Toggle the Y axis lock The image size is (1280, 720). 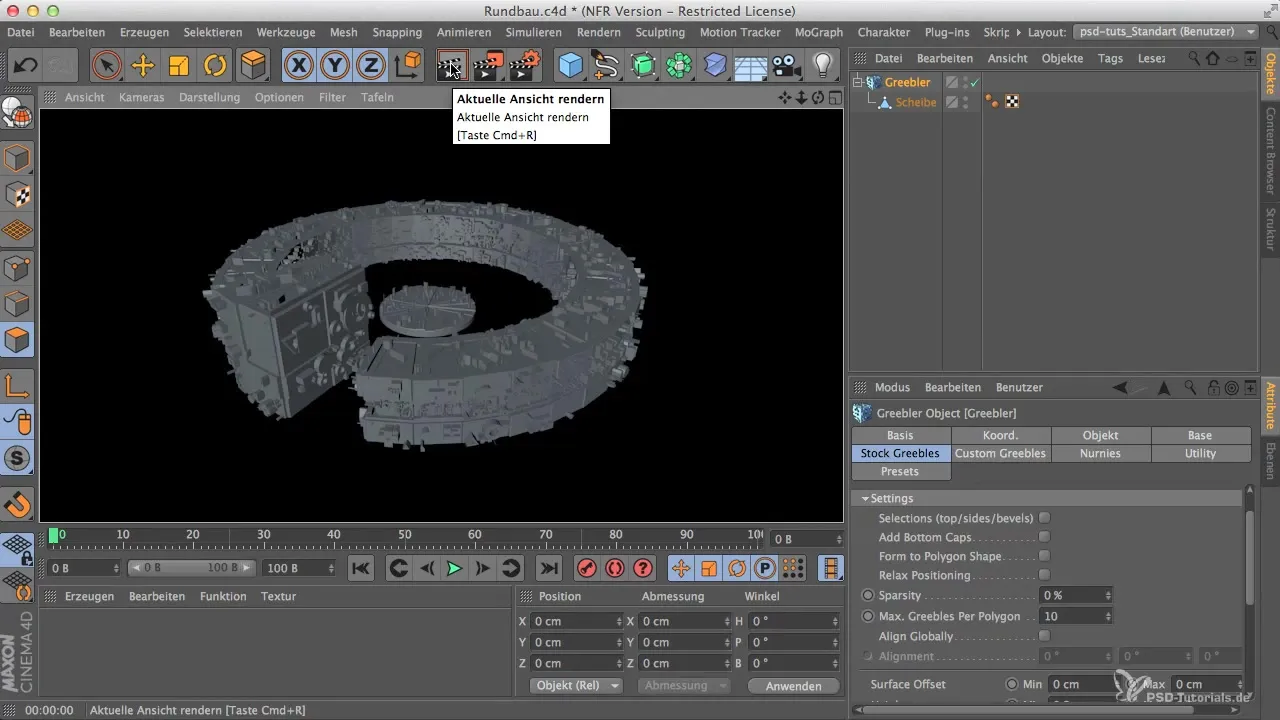(x=335, y=66)
